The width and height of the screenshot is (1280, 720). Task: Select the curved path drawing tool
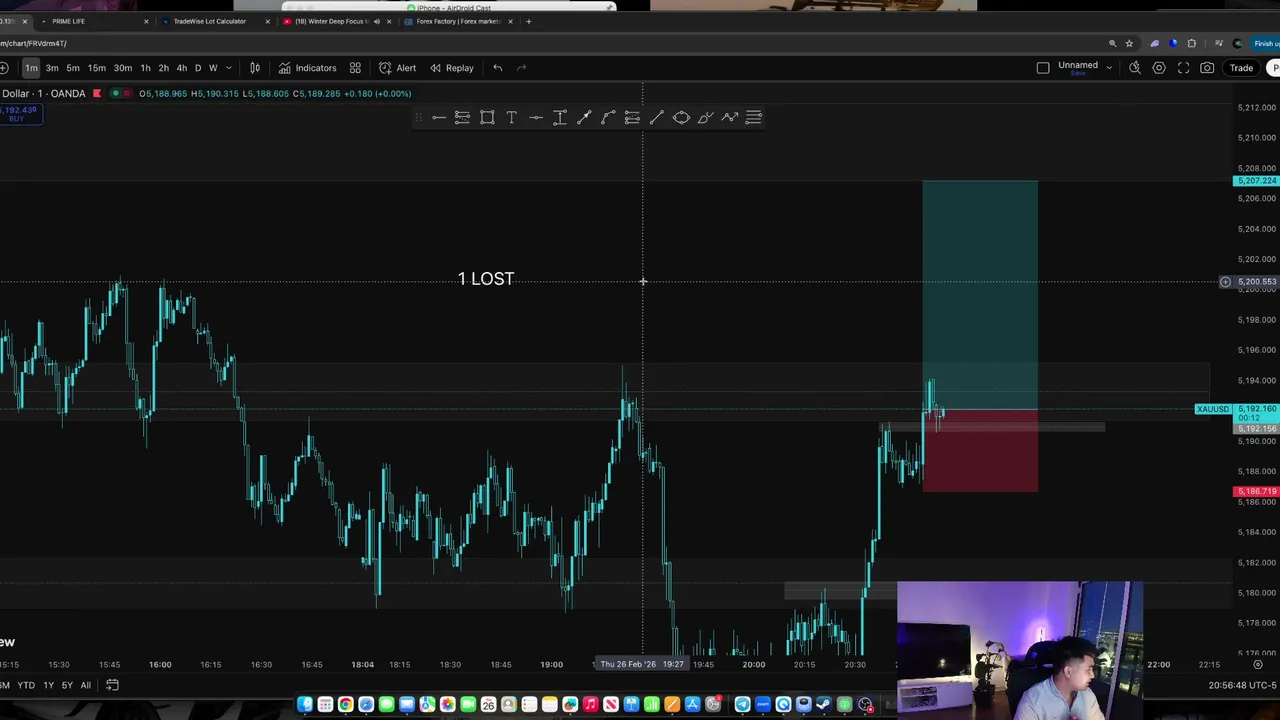tap(608, 118)
